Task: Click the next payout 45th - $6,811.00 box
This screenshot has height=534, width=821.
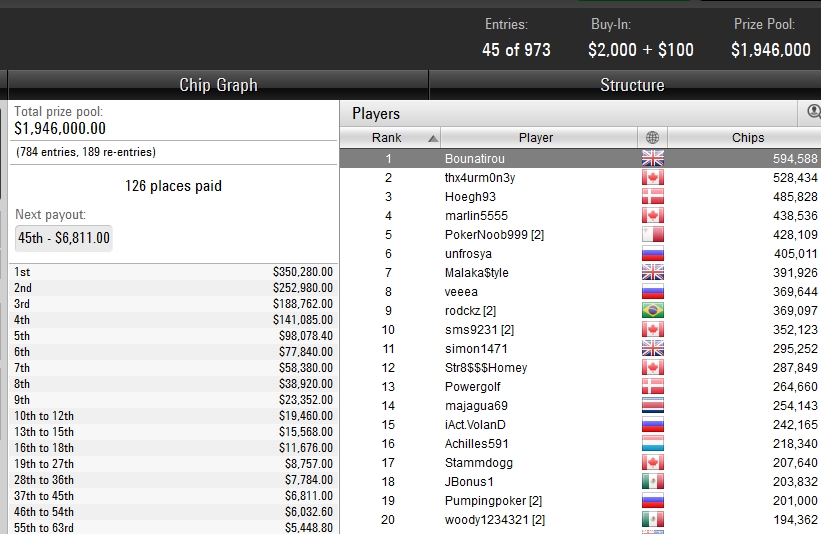Action: point(64,238)
